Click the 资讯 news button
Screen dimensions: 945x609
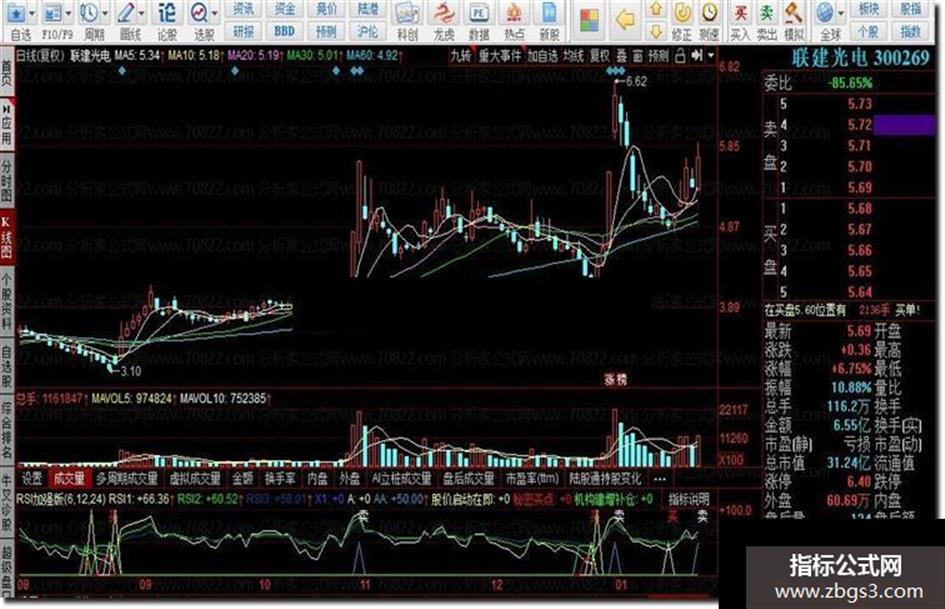point(243,9)
